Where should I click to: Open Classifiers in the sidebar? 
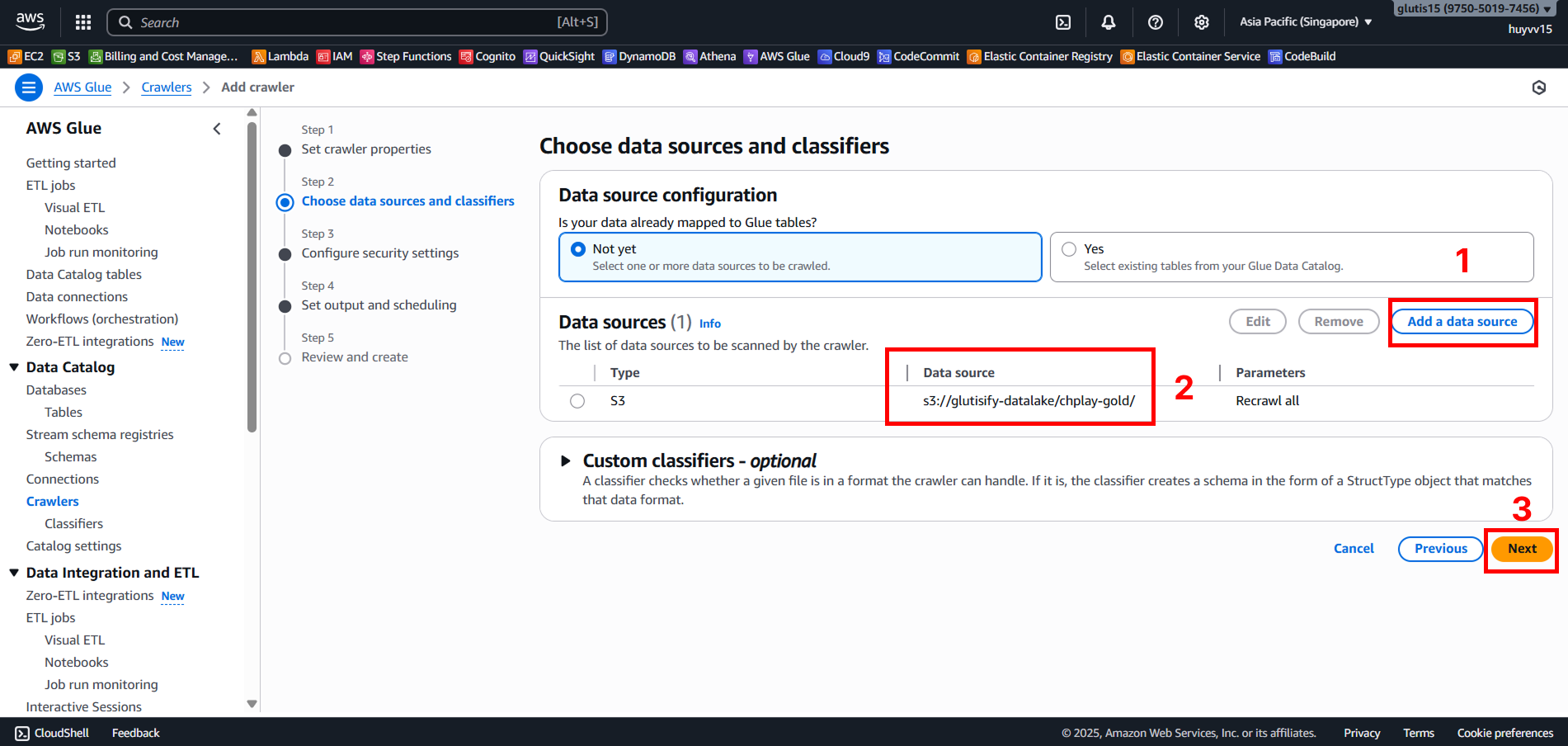pos(73,524)
